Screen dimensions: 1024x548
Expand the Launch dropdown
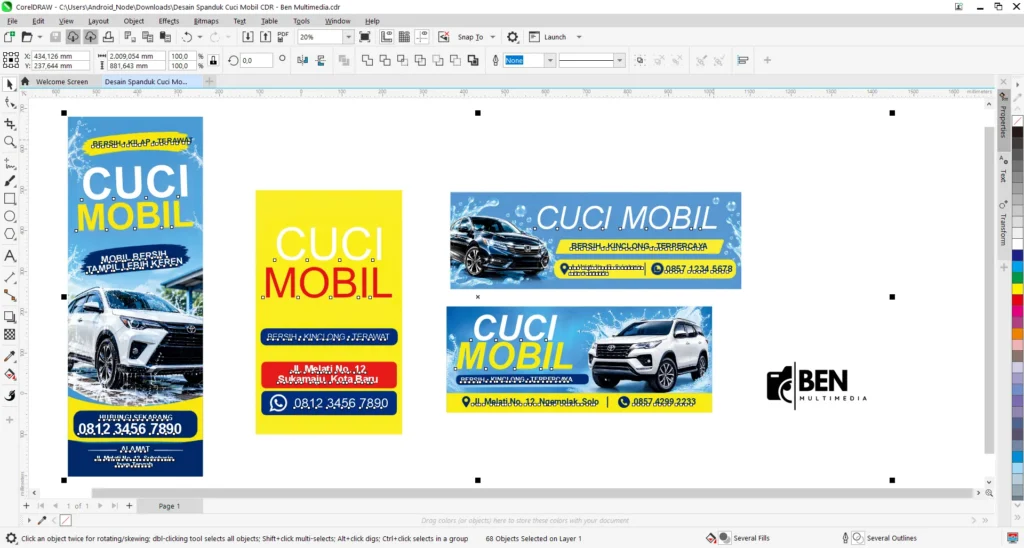coord(579,37)
